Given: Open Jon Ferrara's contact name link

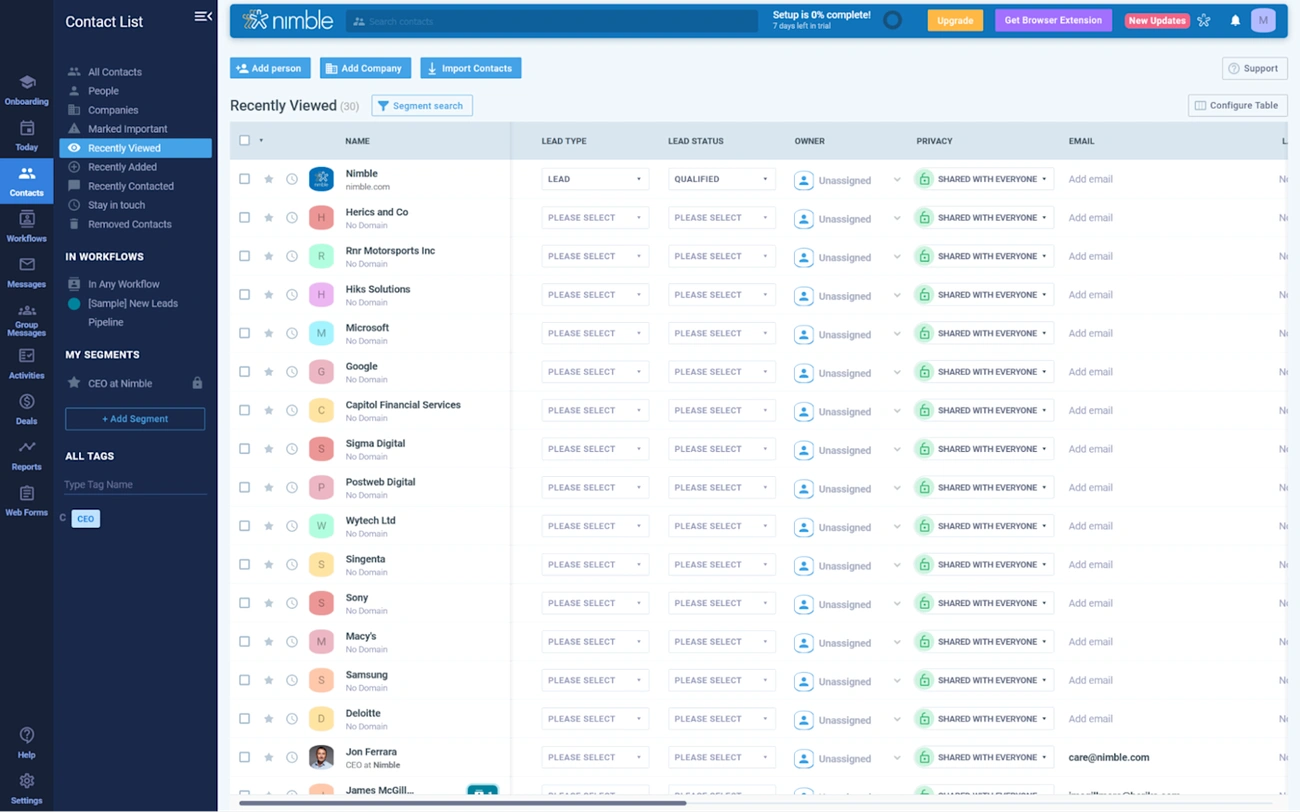Looking at the screenshot, I should (x=371, y=751).
